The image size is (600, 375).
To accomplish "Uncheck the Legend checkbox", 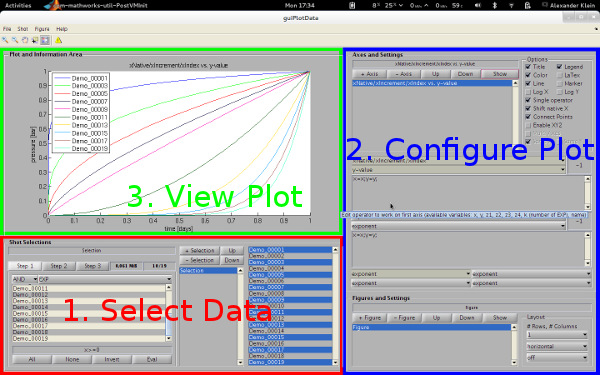I will coord(559,67).
